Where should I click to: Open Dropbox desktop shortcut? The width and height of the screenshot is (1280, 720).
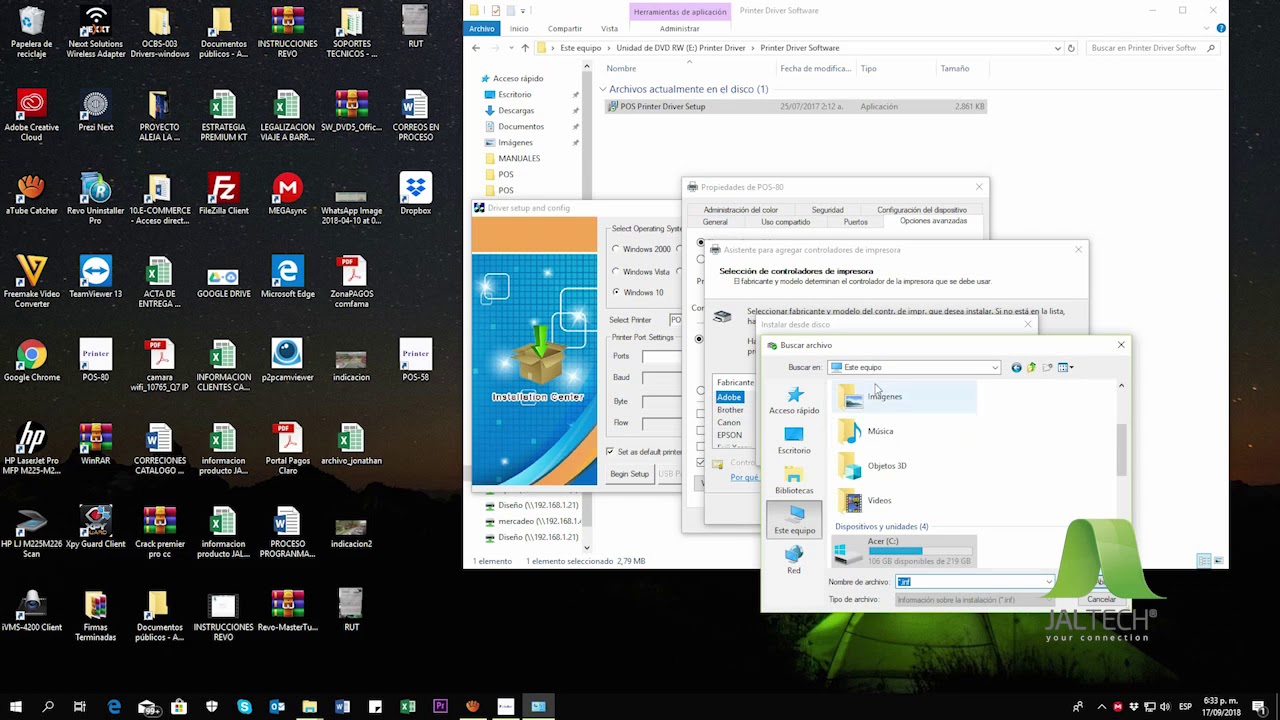coord(415,196)
